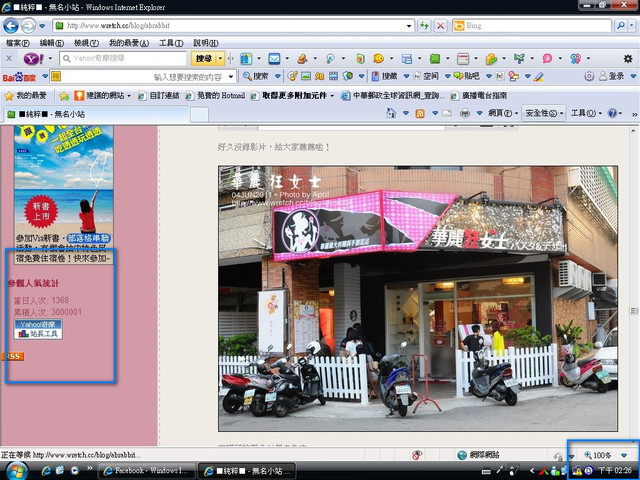Click the Print icon in the command bar
The height and width of the screenshot is (480, 640).
pos(464,113)
